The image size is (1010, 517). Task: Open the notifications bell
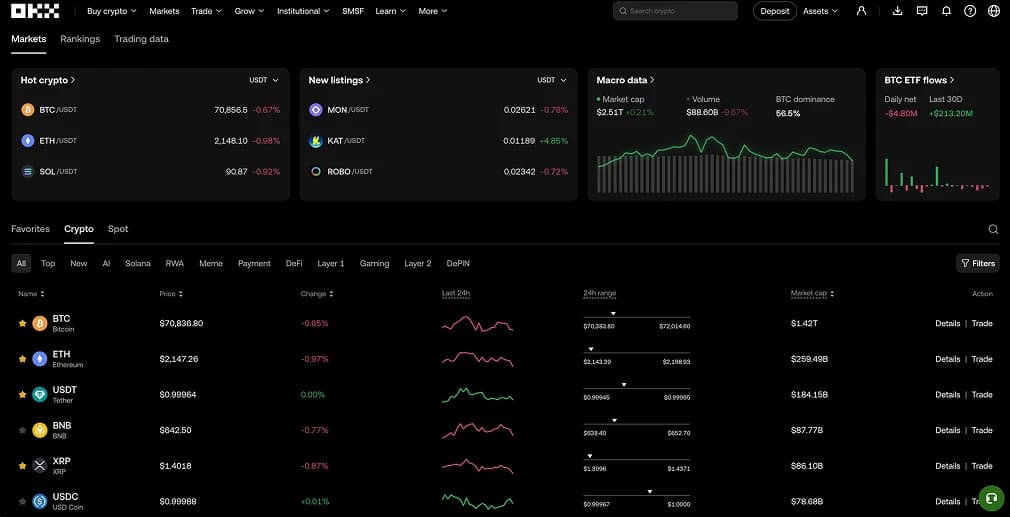click(x=946, y=11)
